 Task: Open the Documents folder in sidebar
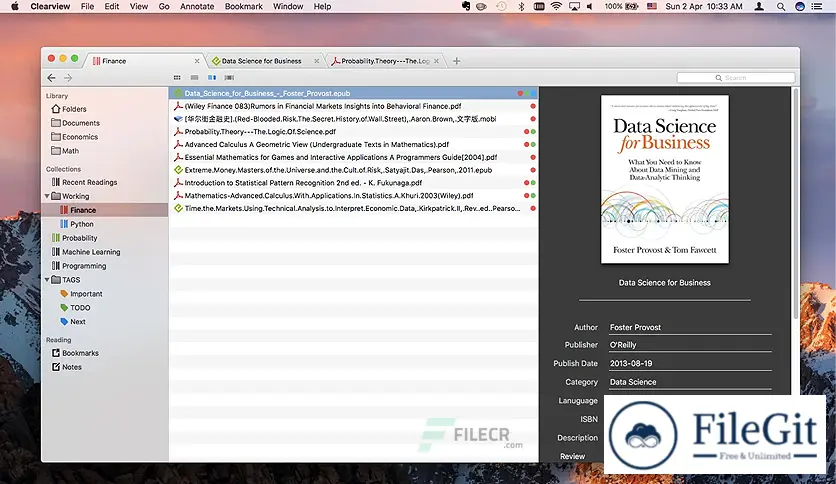[x=75, y=123]
